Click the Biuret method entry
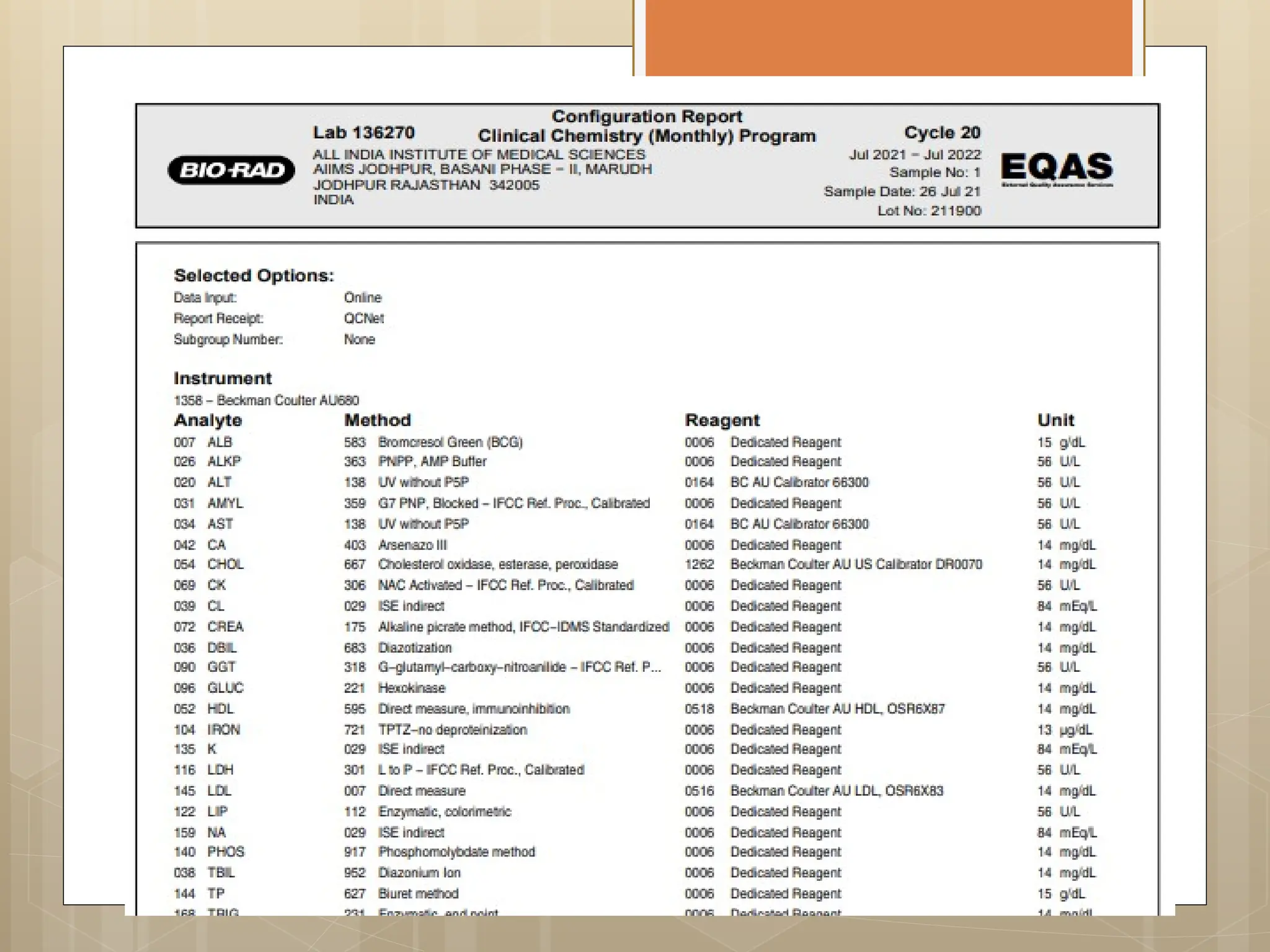The width and height of the screenshot is (1270, 952). click(418, 894)
